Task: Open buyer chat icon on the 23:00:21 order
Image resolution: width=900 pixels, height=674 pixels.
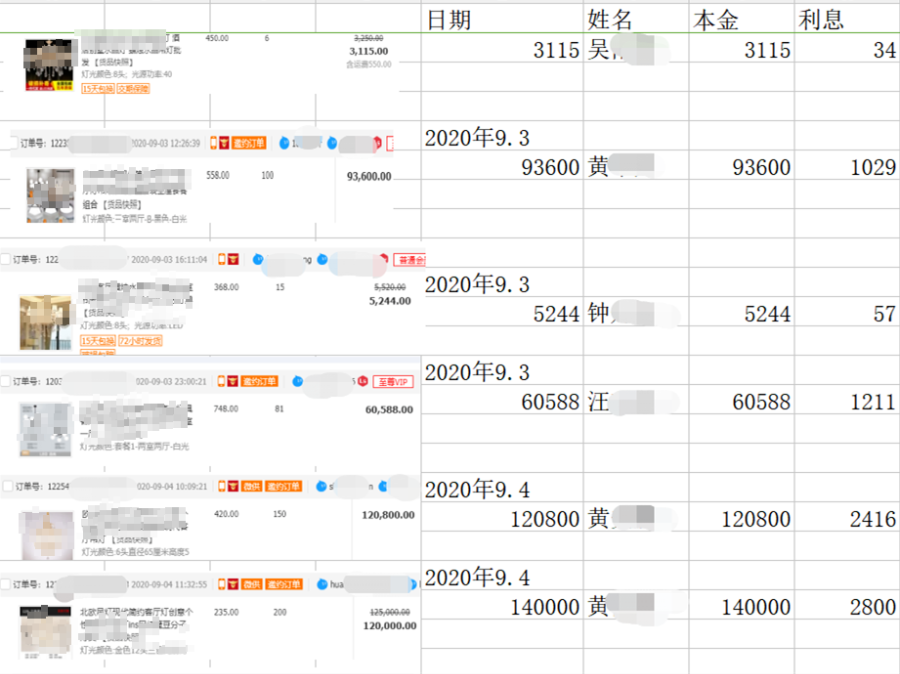Action: 298,381
